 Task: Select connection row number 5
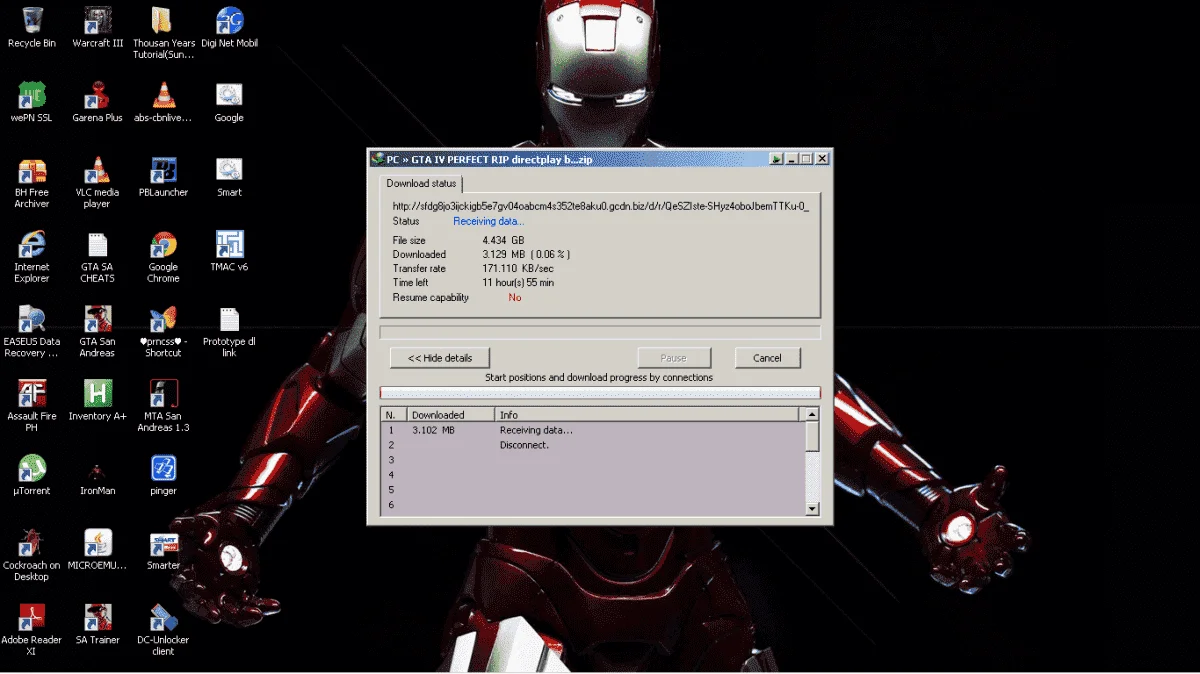point(593,490)
